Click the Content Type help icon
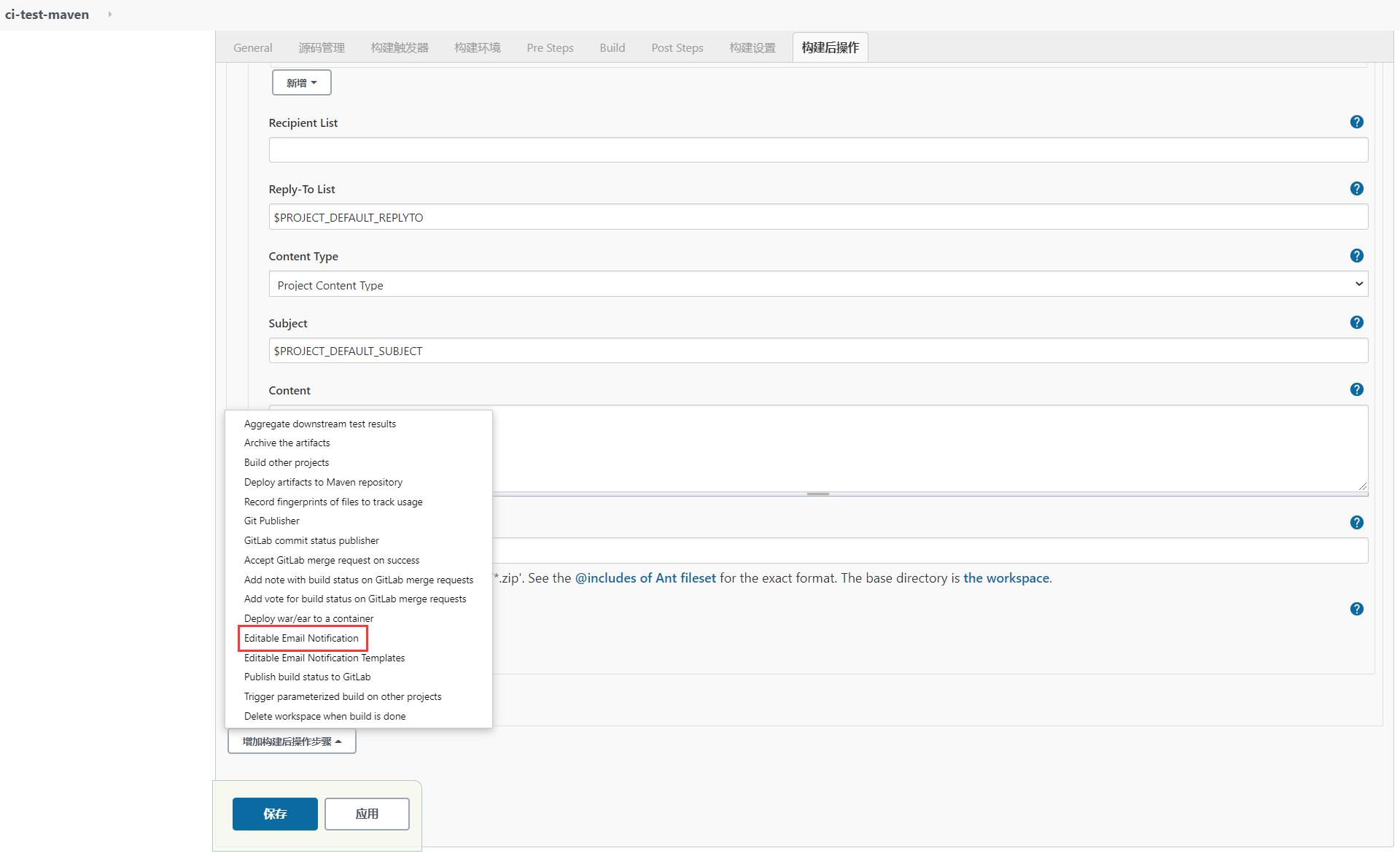Viewport: 1400px width, 856px height. (1356, 256)
